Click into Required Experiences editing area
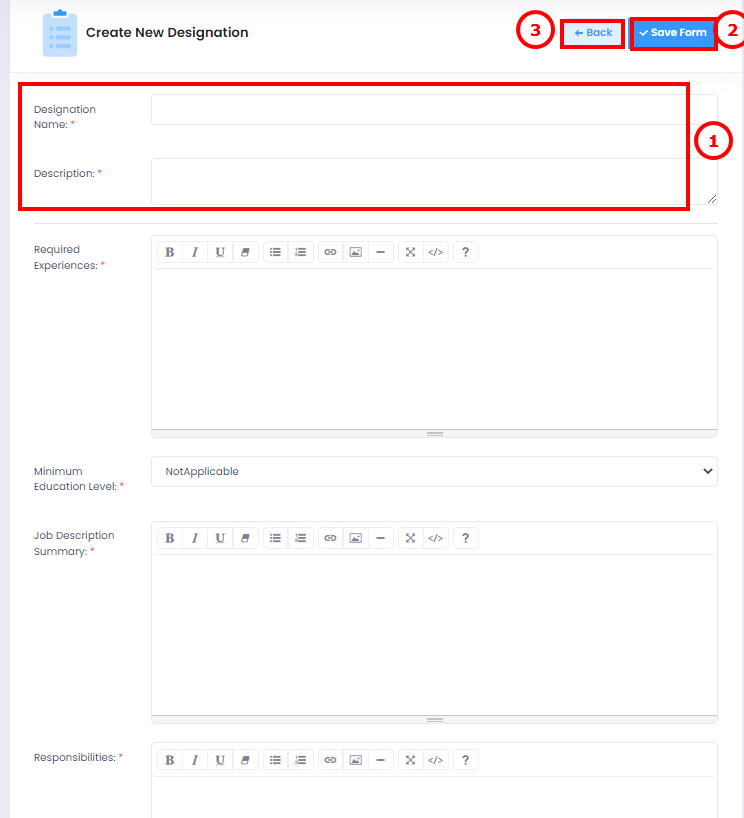Screen dimensions: 744x818 pyautogui.click(x=434, y=349)
